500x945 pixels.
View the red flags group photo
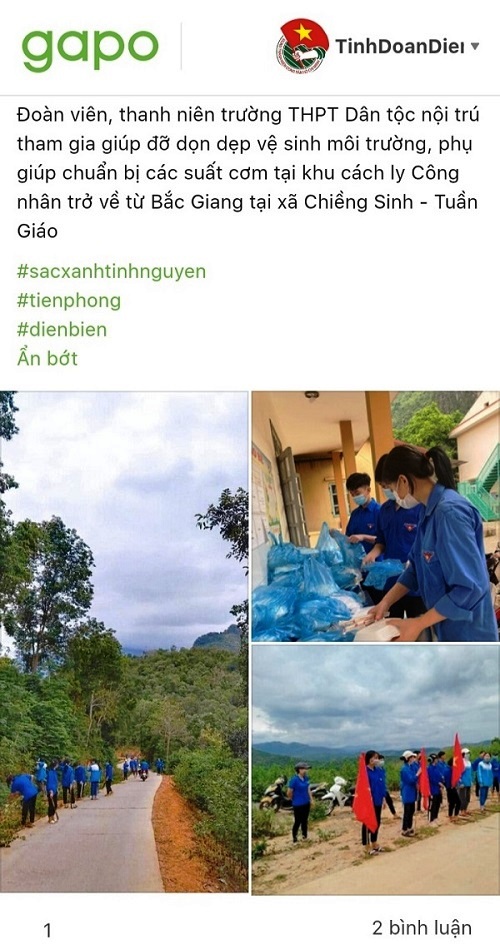[x=375, y=770]
